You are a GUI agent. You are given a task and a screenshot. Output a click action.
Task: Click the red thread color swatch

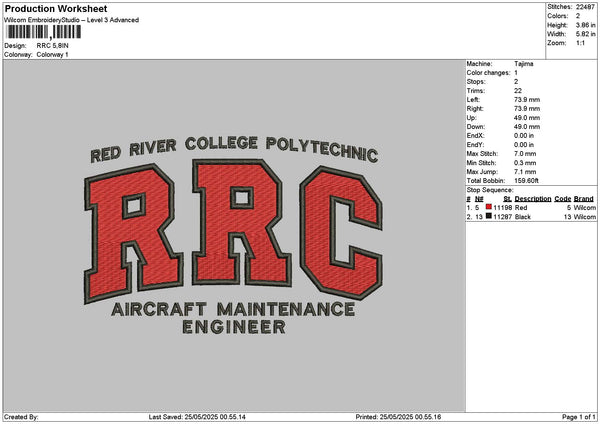pyautogui.click(x=489, y=207)
